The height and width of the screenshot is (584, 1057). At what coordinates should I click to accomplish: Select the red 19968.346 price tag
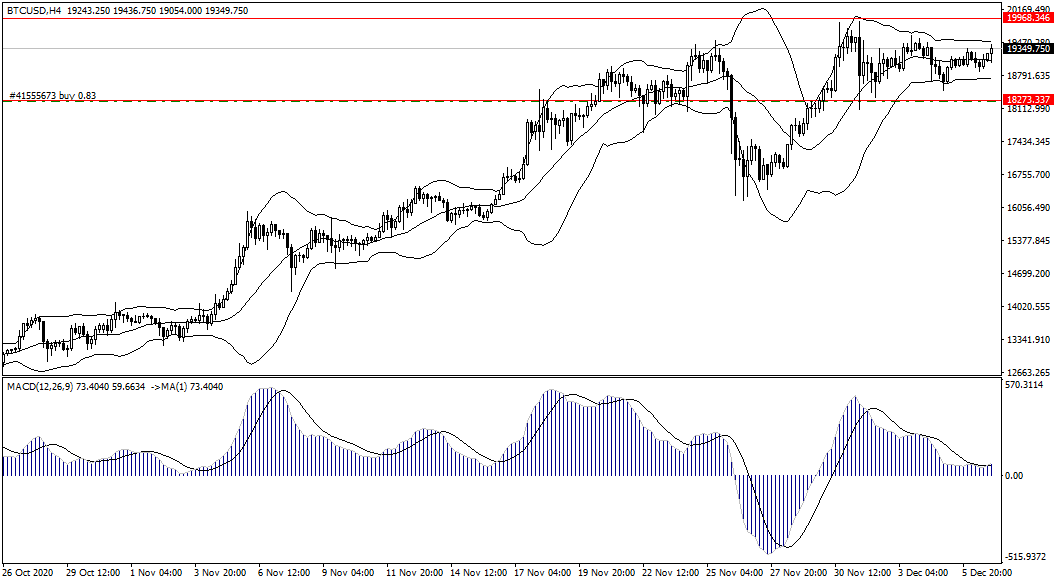pyautogui.click(x=1027, y=18)
